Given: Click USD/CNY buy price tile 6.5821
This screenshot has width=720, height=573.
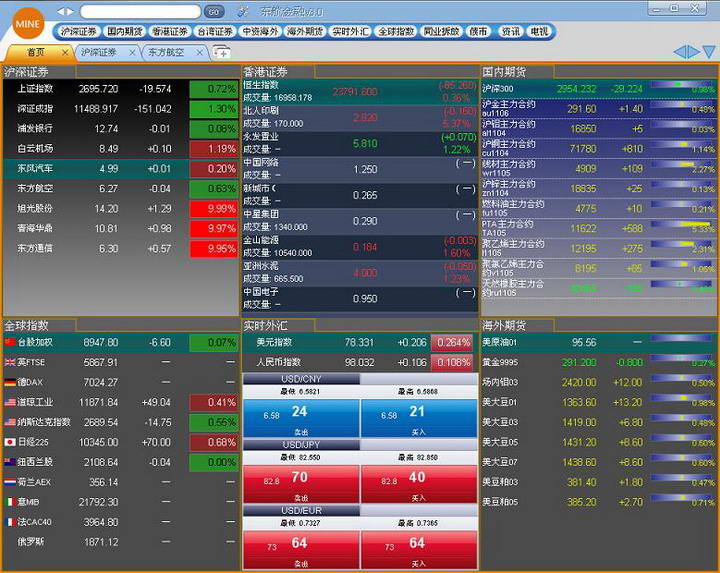Looking at the screenshot, I should (x=419, y=418).
